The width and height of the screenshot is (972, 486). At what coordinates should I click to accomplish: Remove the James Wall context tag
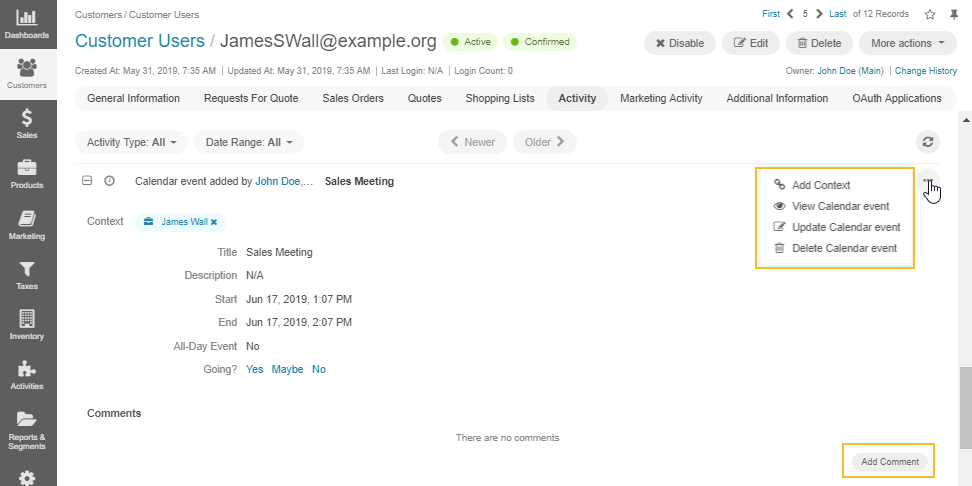tap(214, 222)
